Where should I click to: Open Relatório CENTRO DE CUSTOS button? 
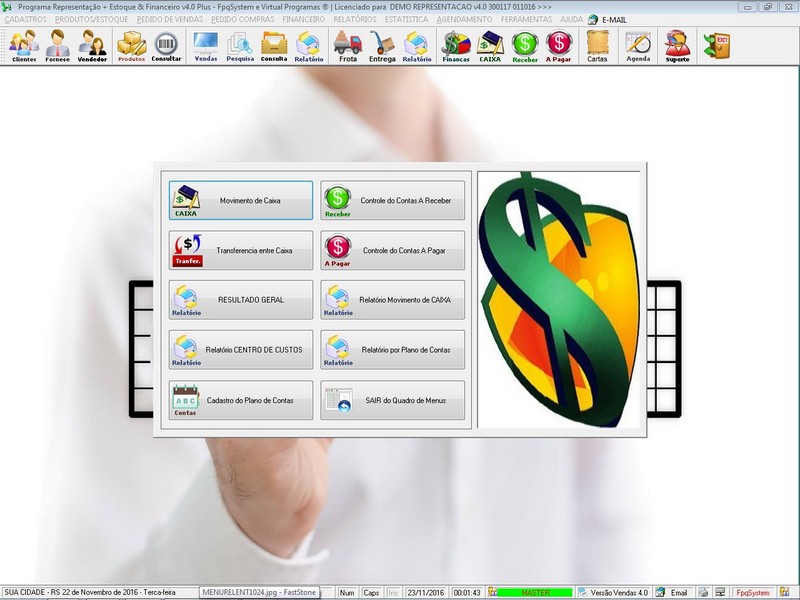241,350
